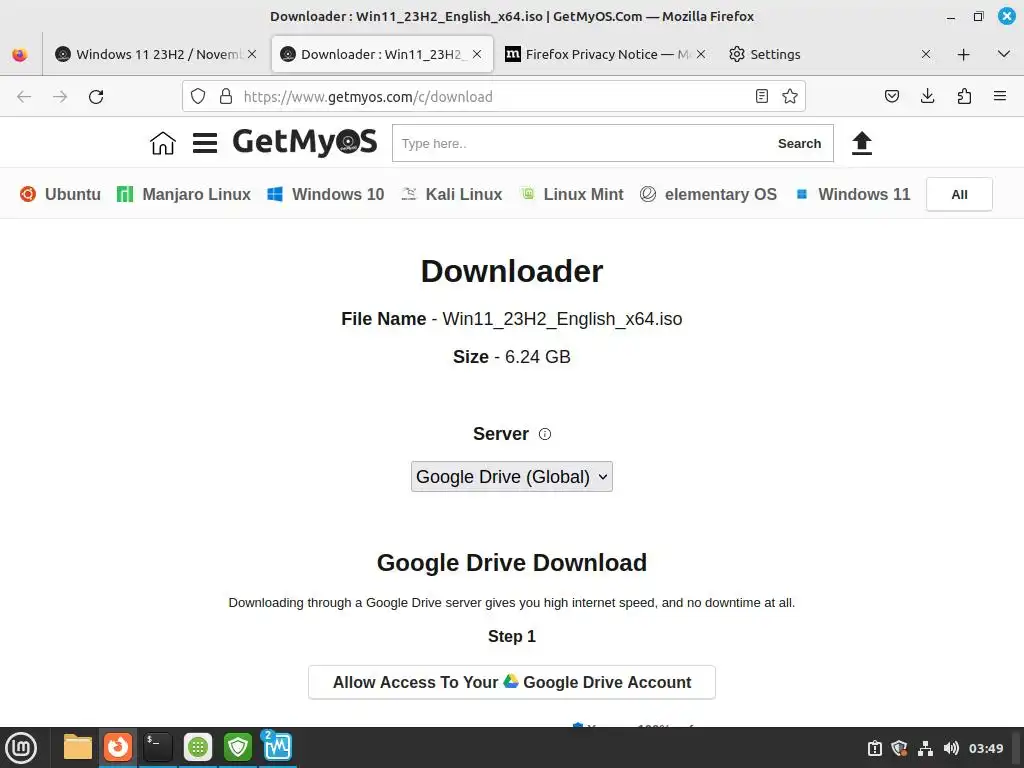The height and width of the screenshot is (768, 1024).
Task: Open Firefox View pinned icon
Action: 20,54
